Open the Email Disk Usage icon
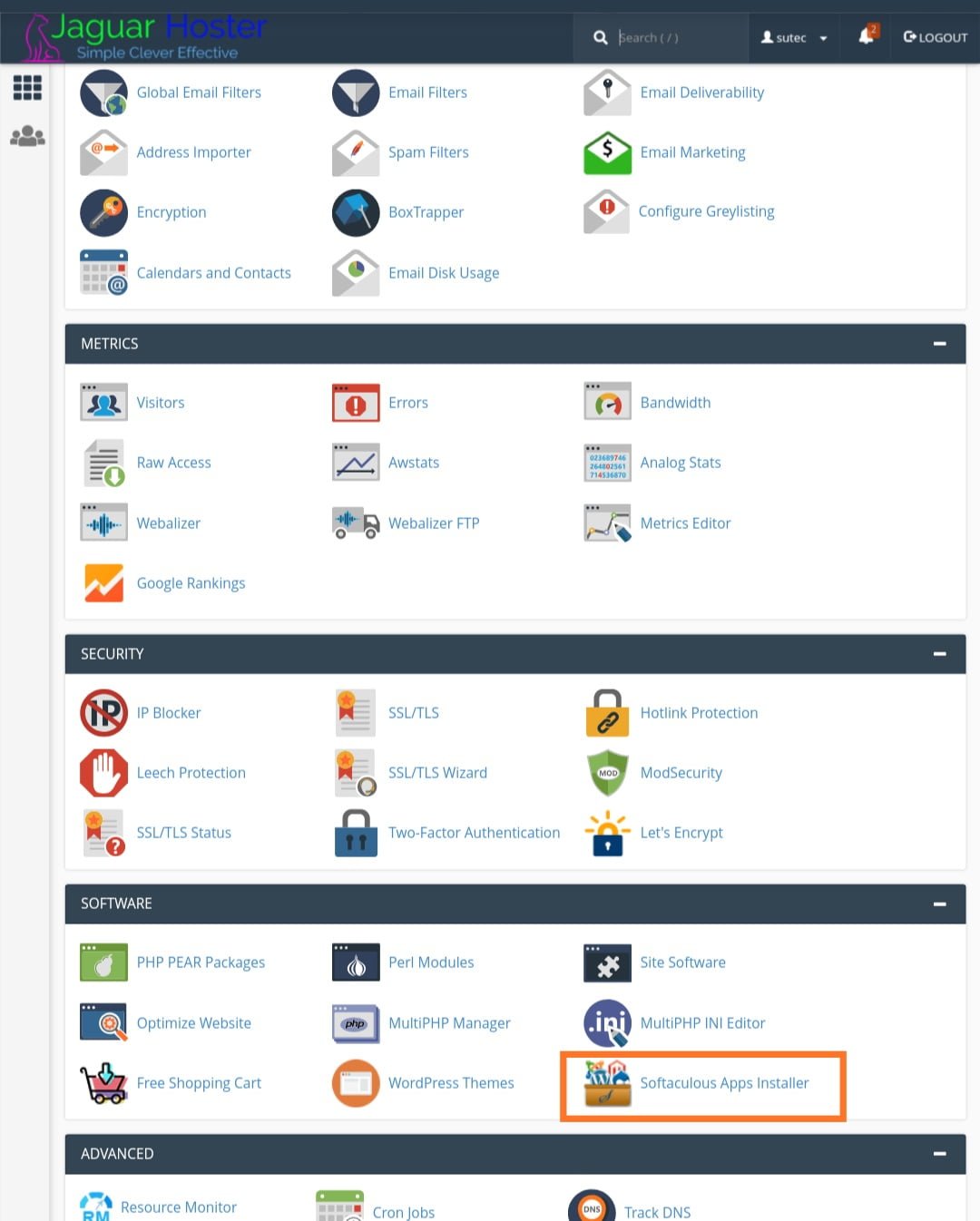The image size is (980, 1221). point(356,272)
